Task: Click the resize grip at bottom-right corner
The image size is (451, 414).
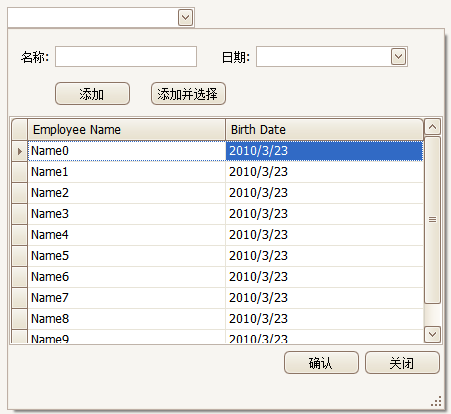Action: point(436,401)
